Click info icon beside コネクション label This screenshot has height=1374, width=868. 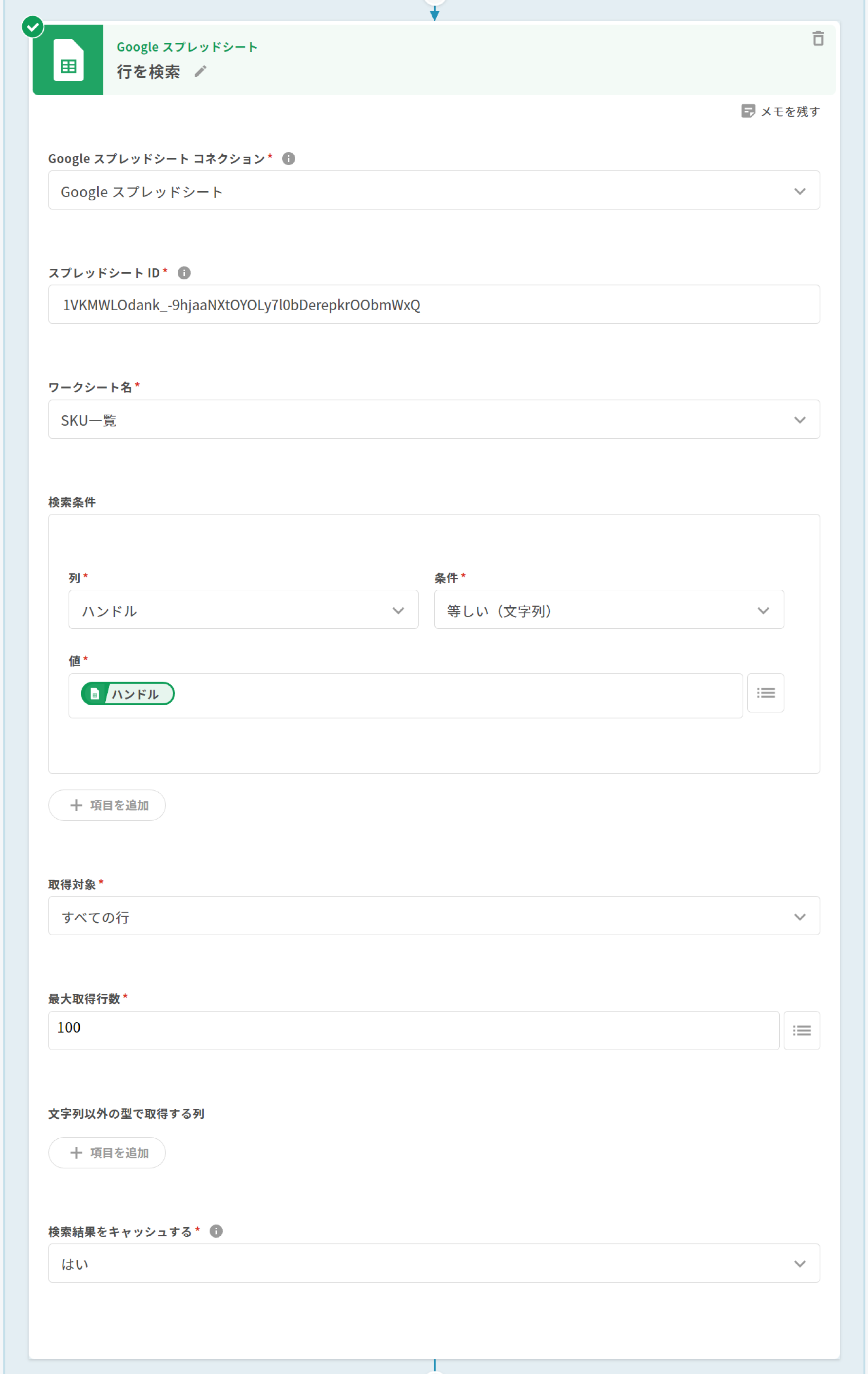point(289,159)
